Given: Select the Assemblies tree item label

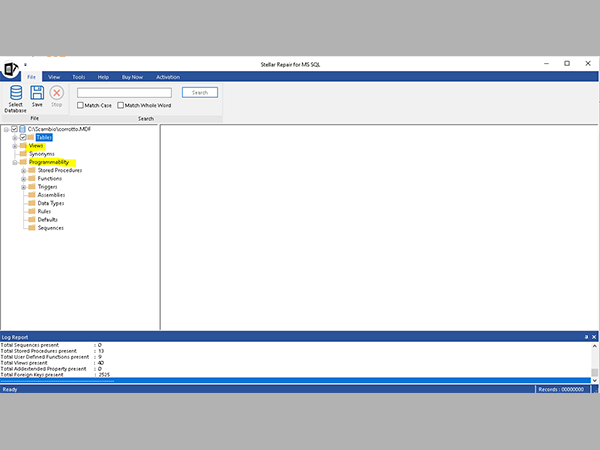Looking at the screenshot, I should click(51, 195).
